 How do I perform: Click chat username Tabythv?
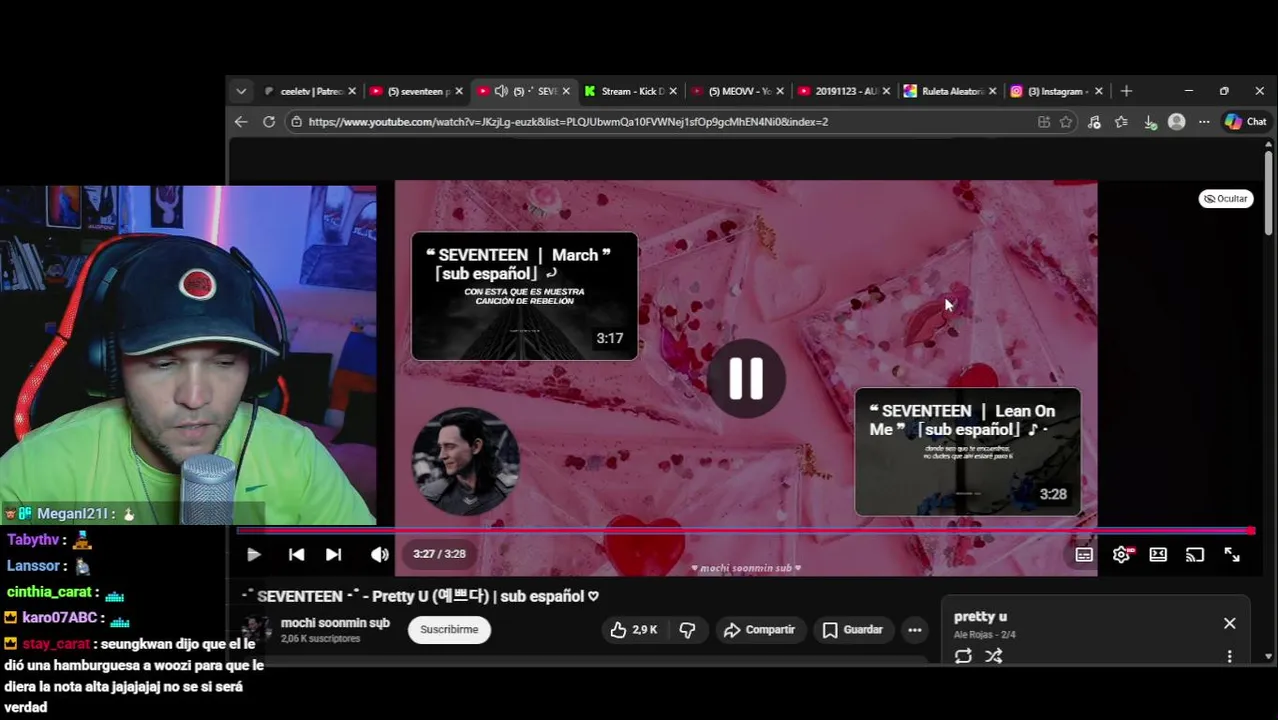tap(33, 540)
